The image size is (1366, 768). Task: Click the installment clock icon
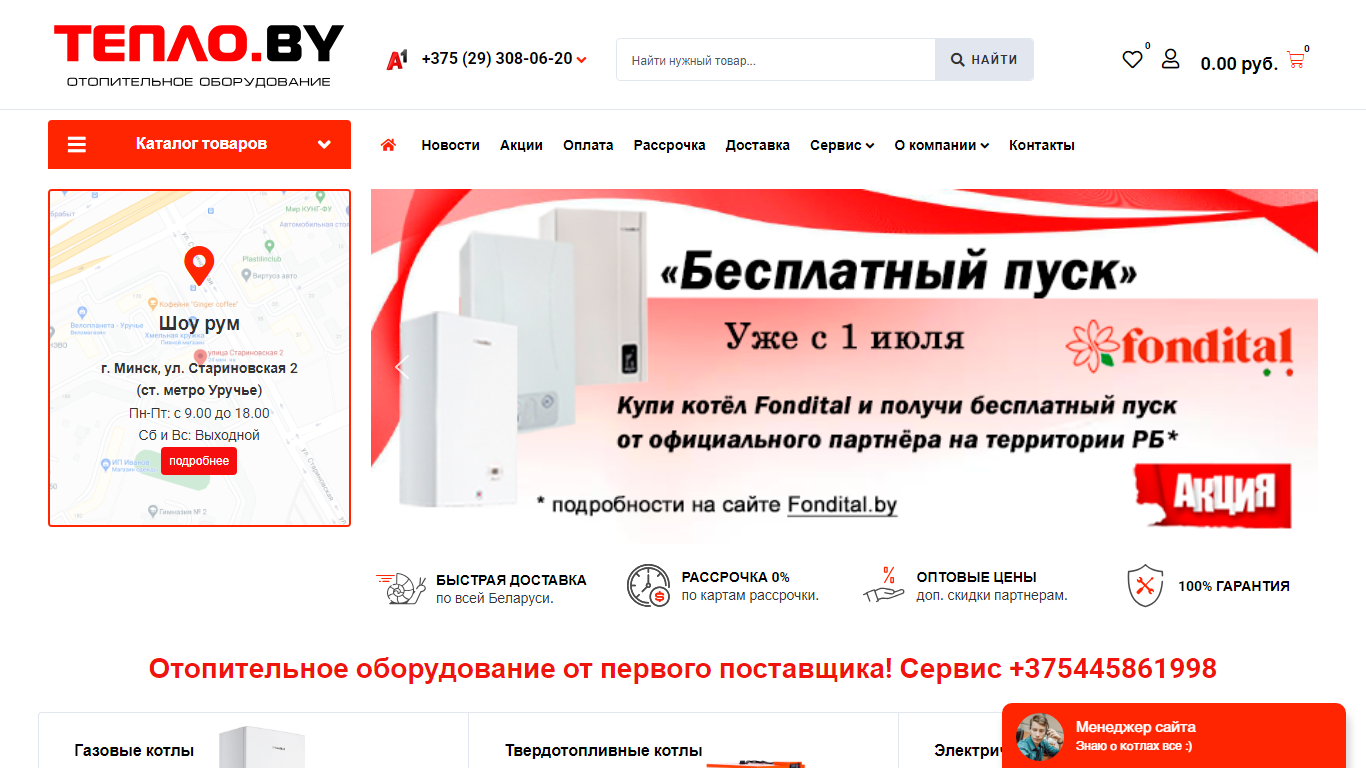click(x=648, y=586)
